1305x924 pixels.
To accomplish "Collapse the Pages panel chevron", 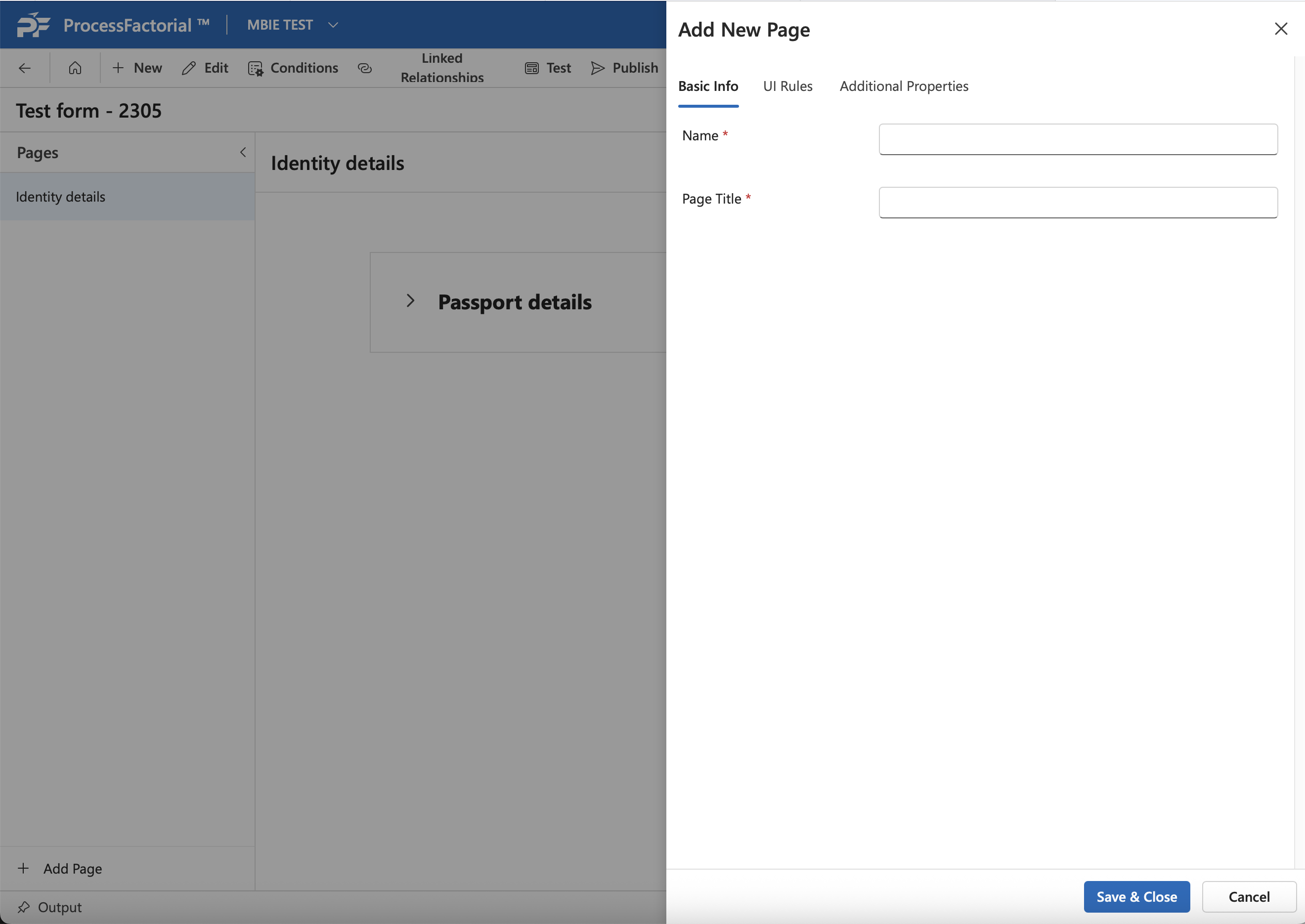I will click(243, 153).
